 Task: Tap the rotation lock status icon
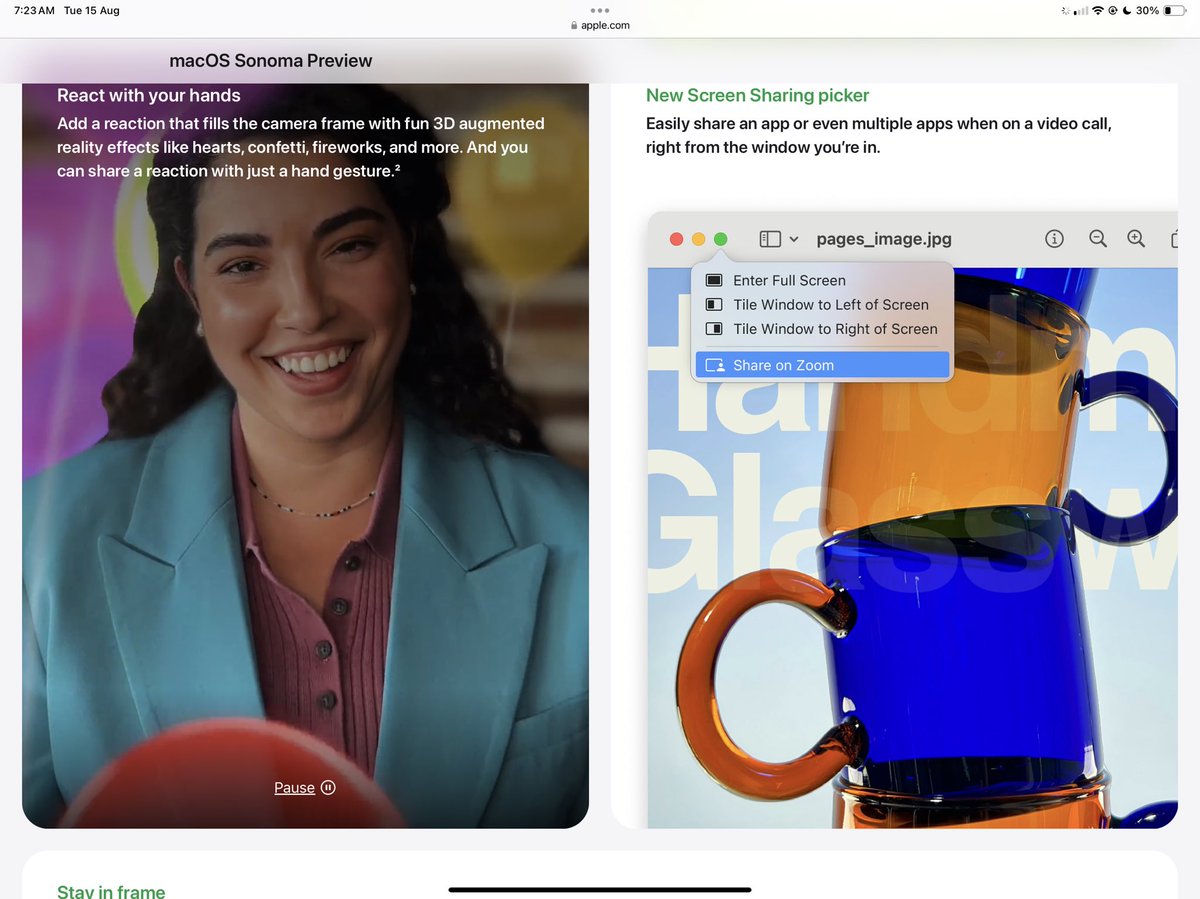coord(1113,10)
